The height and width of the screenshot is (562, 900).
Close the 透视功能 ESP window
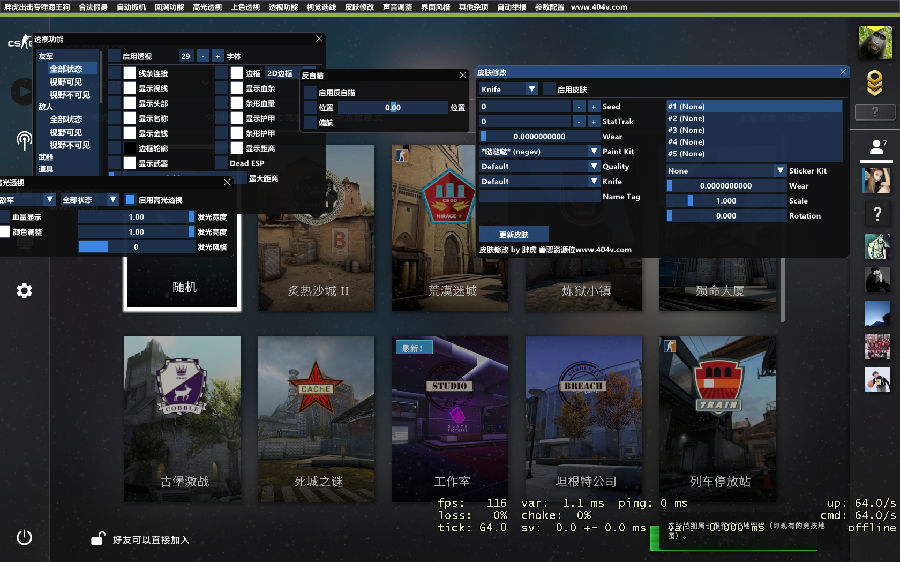[x=319, y=38]
